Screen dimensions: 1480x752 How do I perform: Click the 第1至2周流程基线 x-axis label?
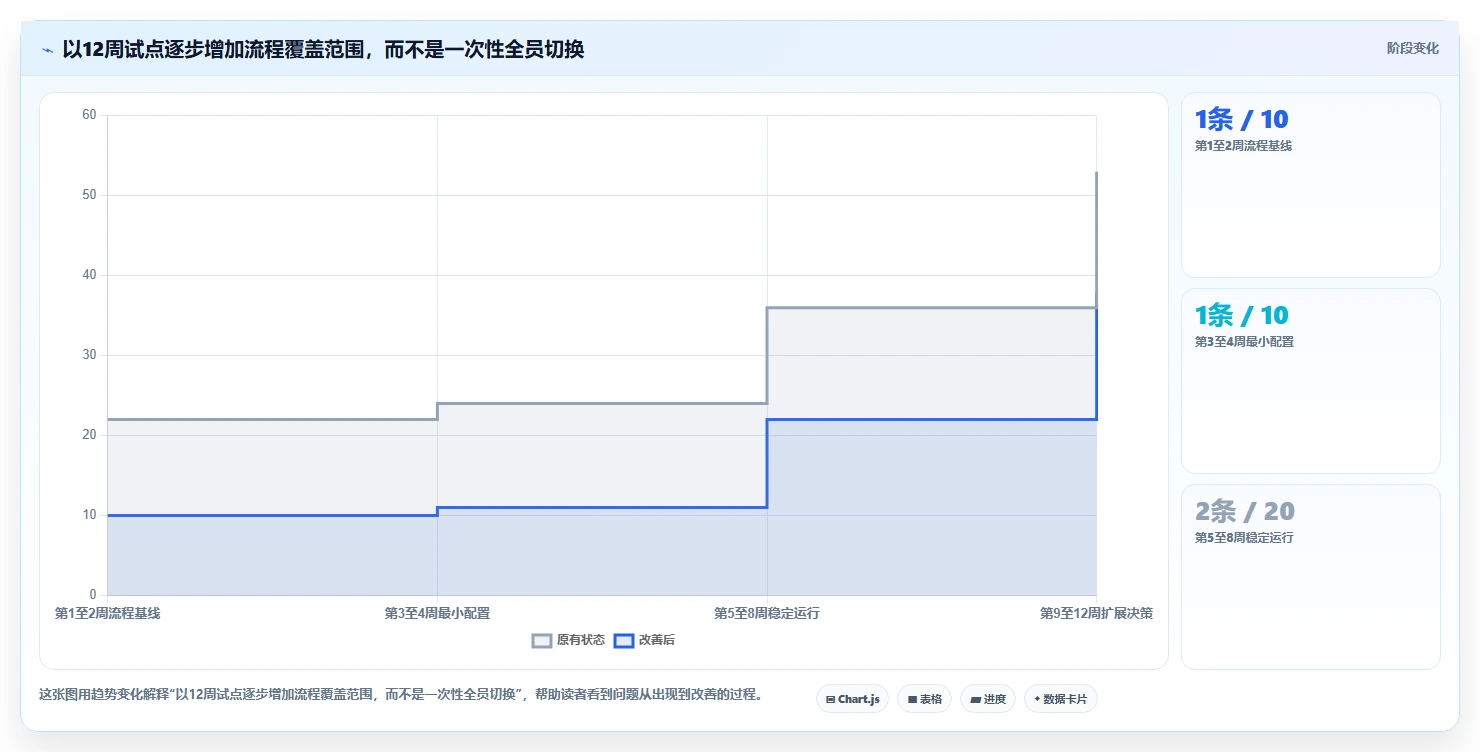point(107,613)
